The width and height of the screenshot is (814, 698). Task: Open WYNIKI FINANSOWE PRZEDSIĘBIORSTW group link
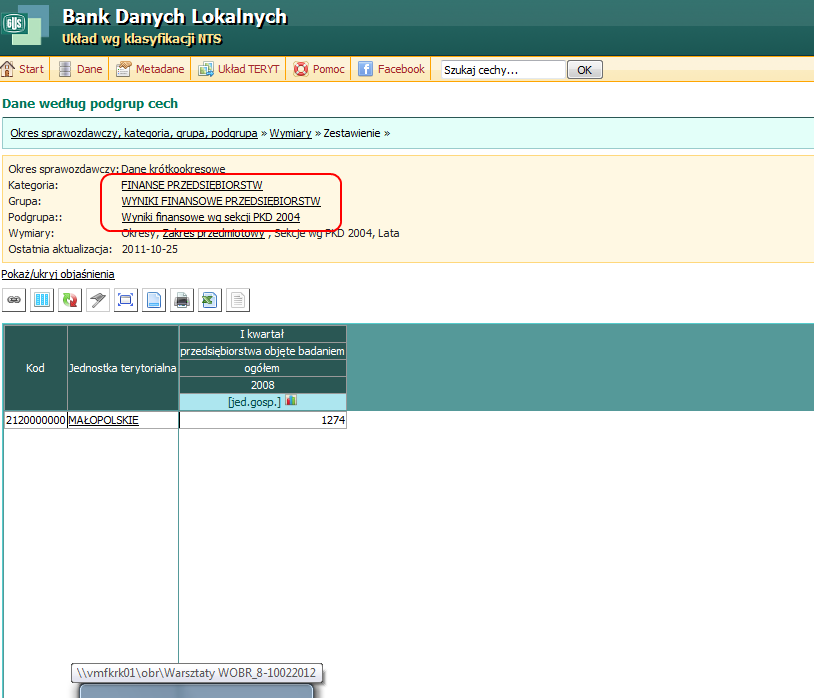point(221,201)
